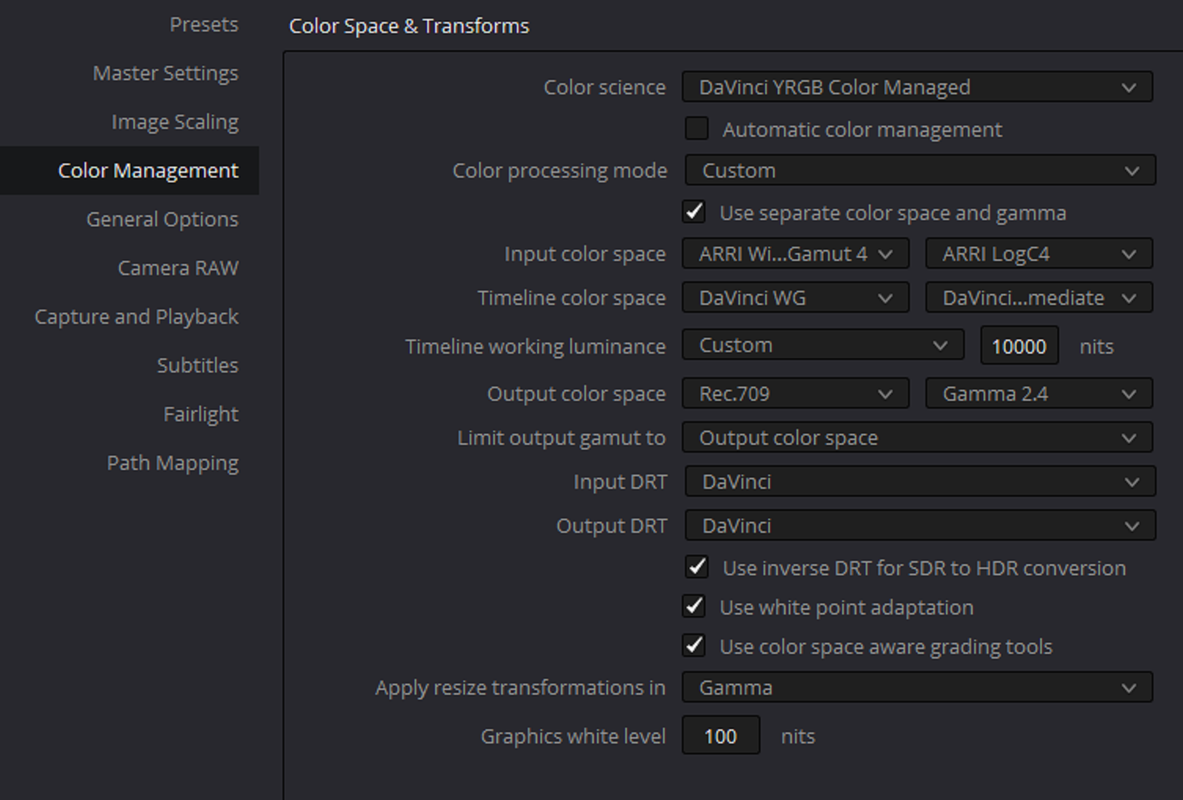Viewport: 1183px width, 800px height.
Task: Enable Automatic color management checkbox
Action: point(696,128)
